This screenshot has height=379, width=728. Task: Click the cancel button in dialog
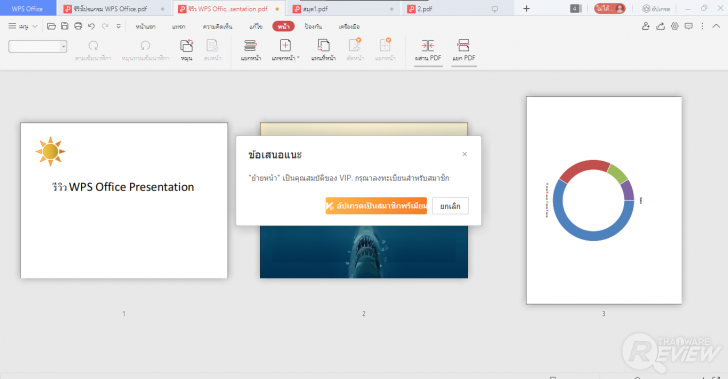click(450, 206)
